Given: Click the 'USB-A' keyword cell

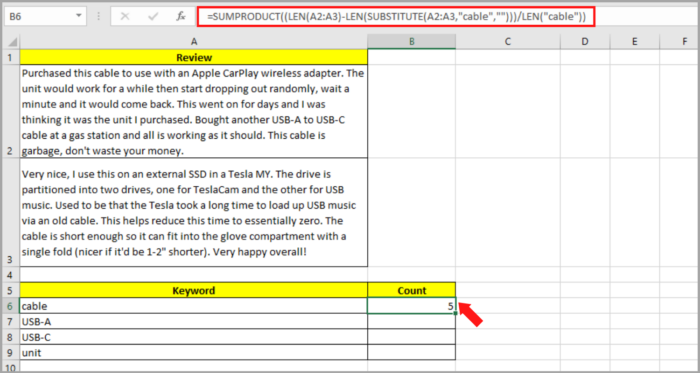Looking at the screenshot, I should pos(194,321).
